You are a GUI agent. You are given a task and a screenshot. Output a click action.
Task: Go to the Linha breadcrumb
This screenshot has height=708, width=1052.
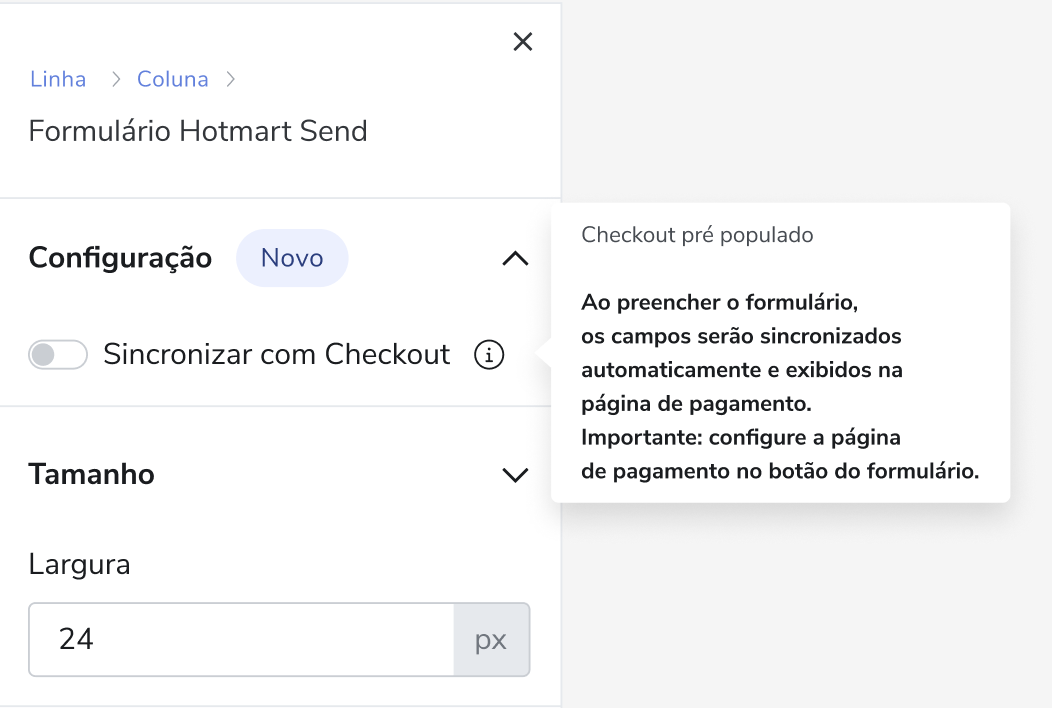[58, 79]
